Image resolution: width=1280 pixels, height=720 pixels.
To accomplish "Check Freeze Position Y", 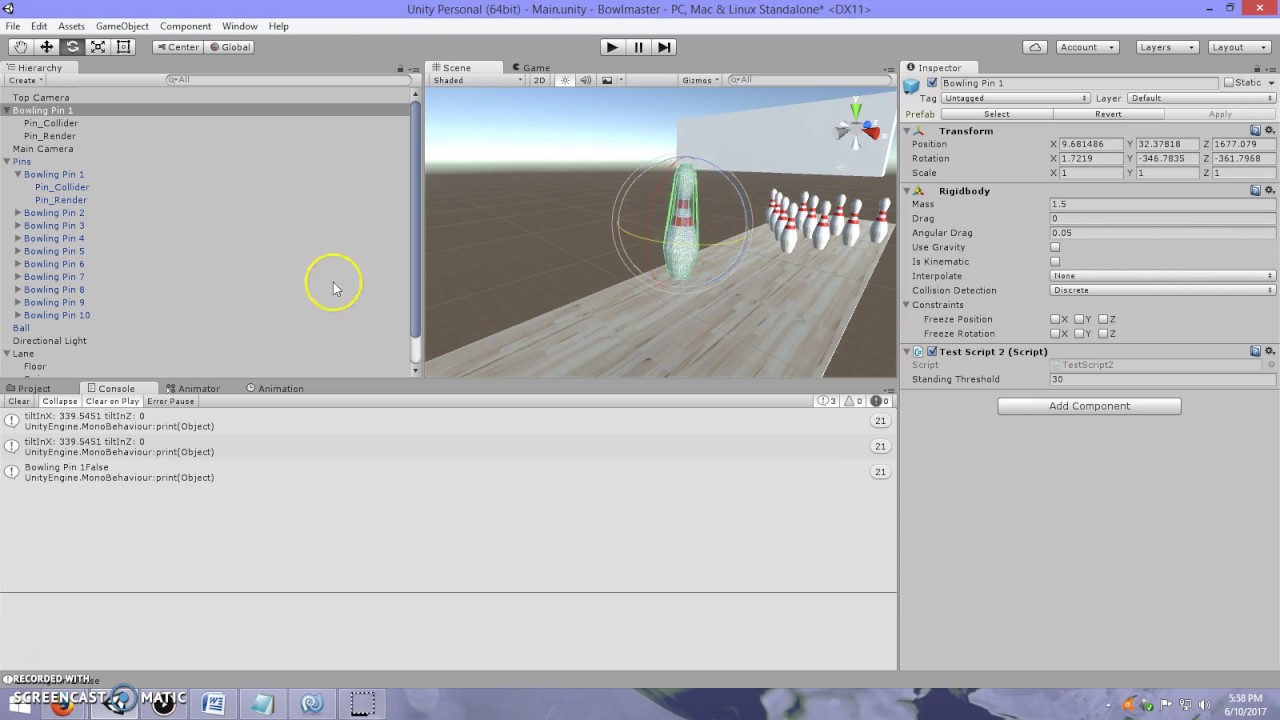I will 1079,319.
